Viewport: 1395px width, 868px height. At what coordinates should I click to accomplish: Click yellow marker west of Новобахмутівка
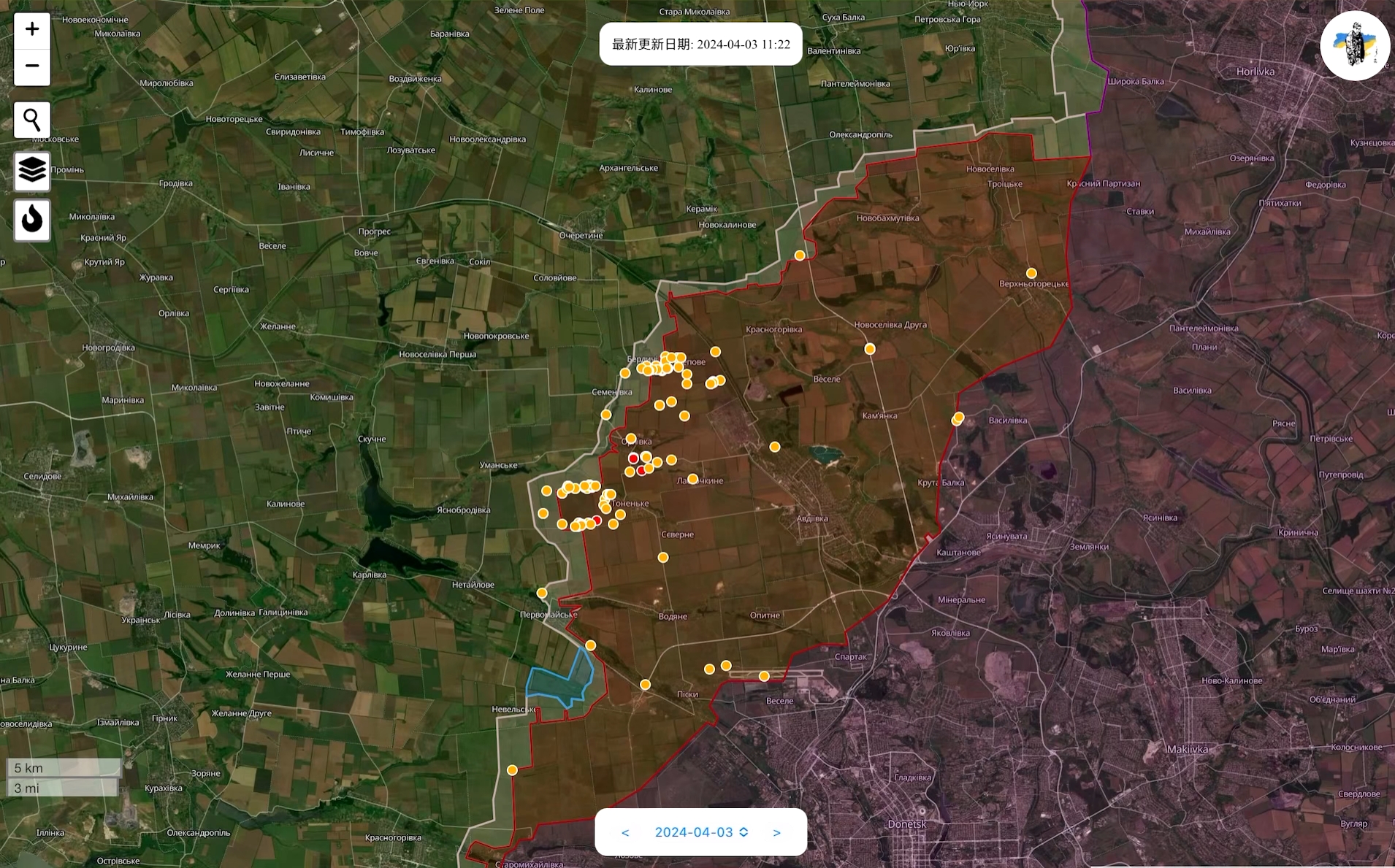pyautogui.click(x=800, y=256)
